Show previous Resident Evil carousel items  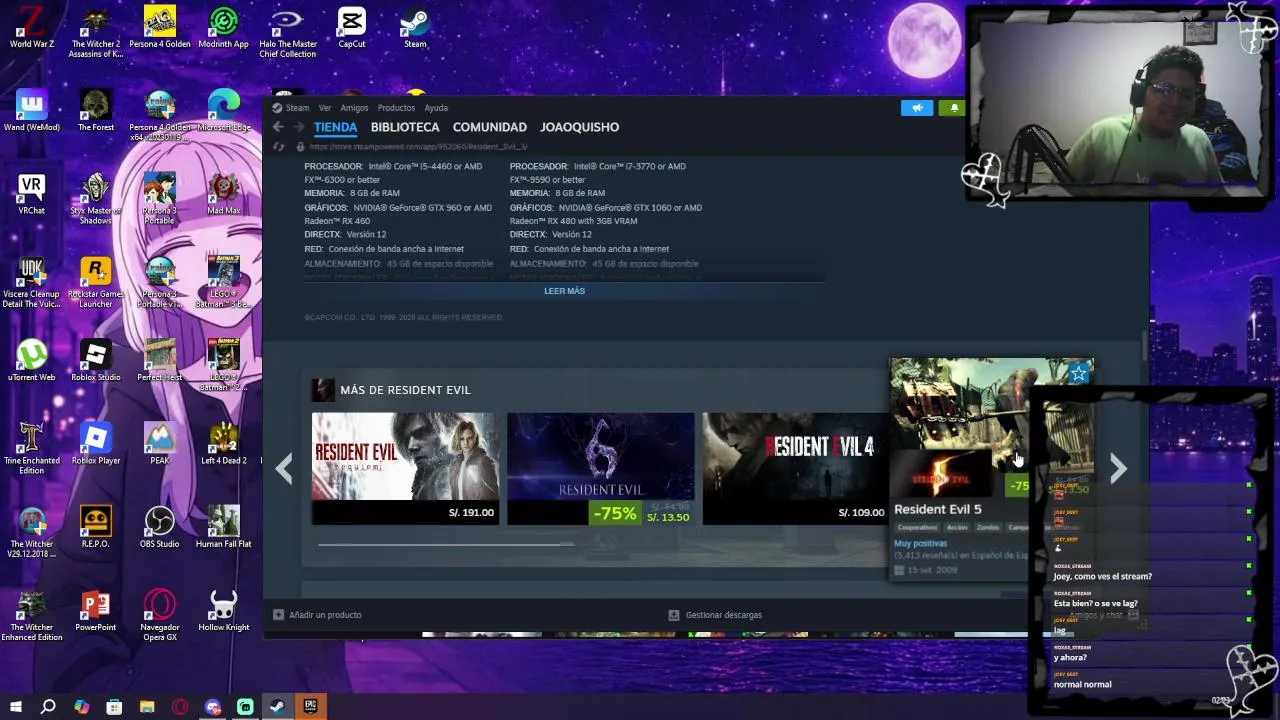tap(284, 468)
